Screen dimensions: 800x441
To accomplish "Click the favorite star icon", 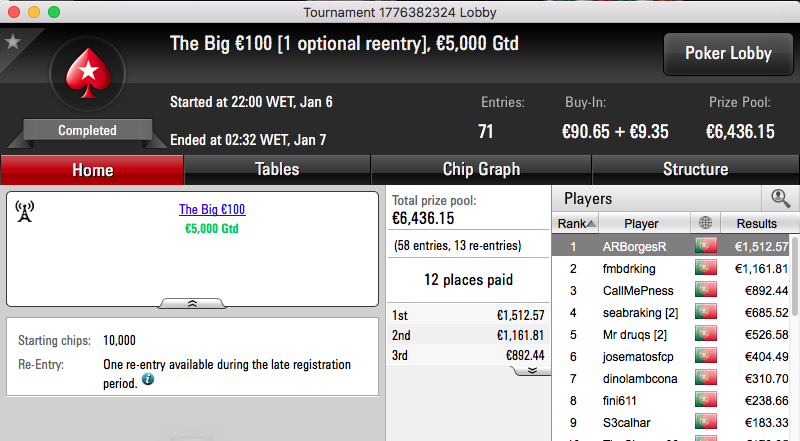I will (x=13, y=42).
